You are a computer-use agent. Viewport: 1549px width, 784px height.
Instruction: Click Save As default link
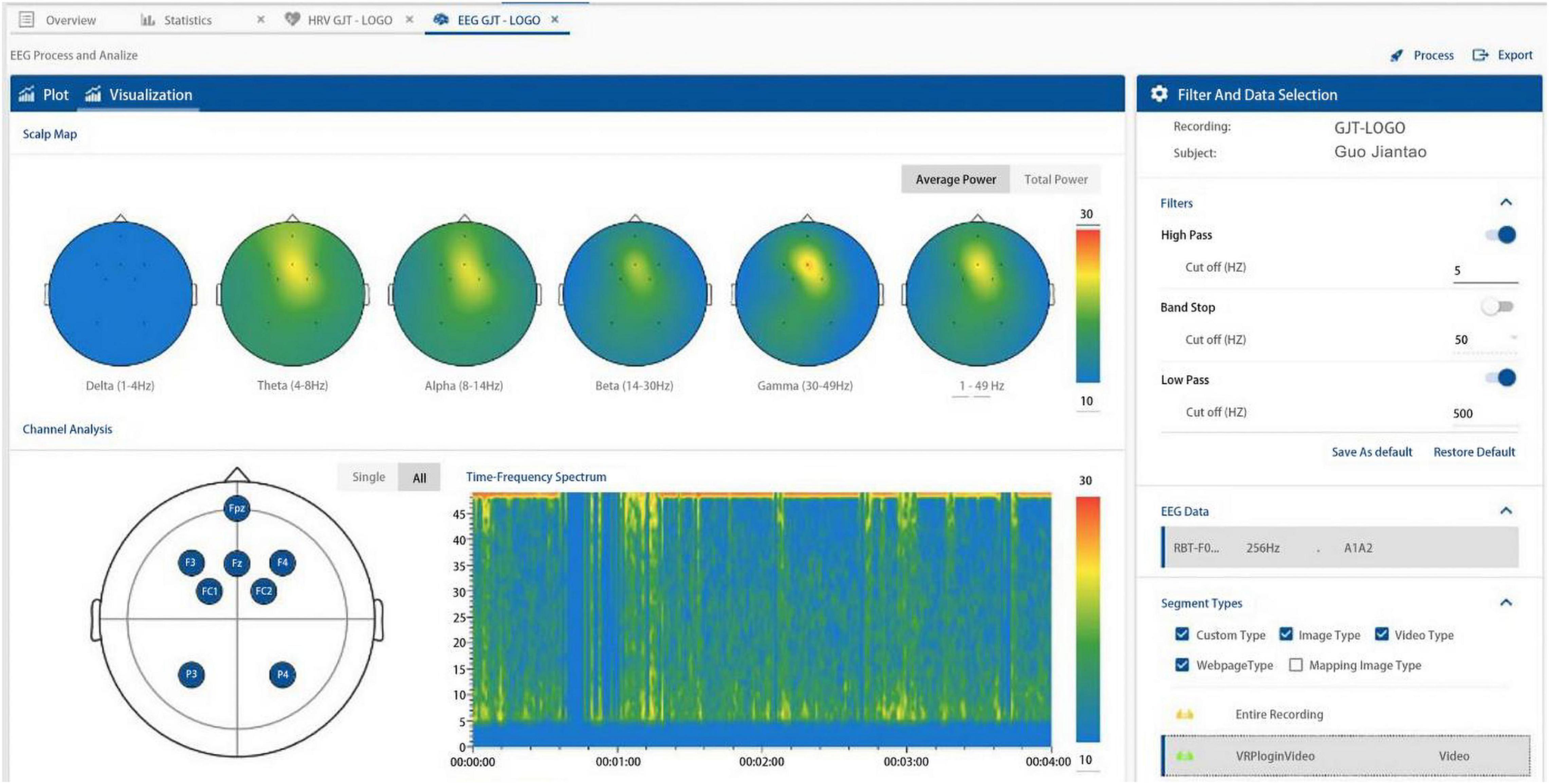pyautogui.click(x=1372, y=451)
